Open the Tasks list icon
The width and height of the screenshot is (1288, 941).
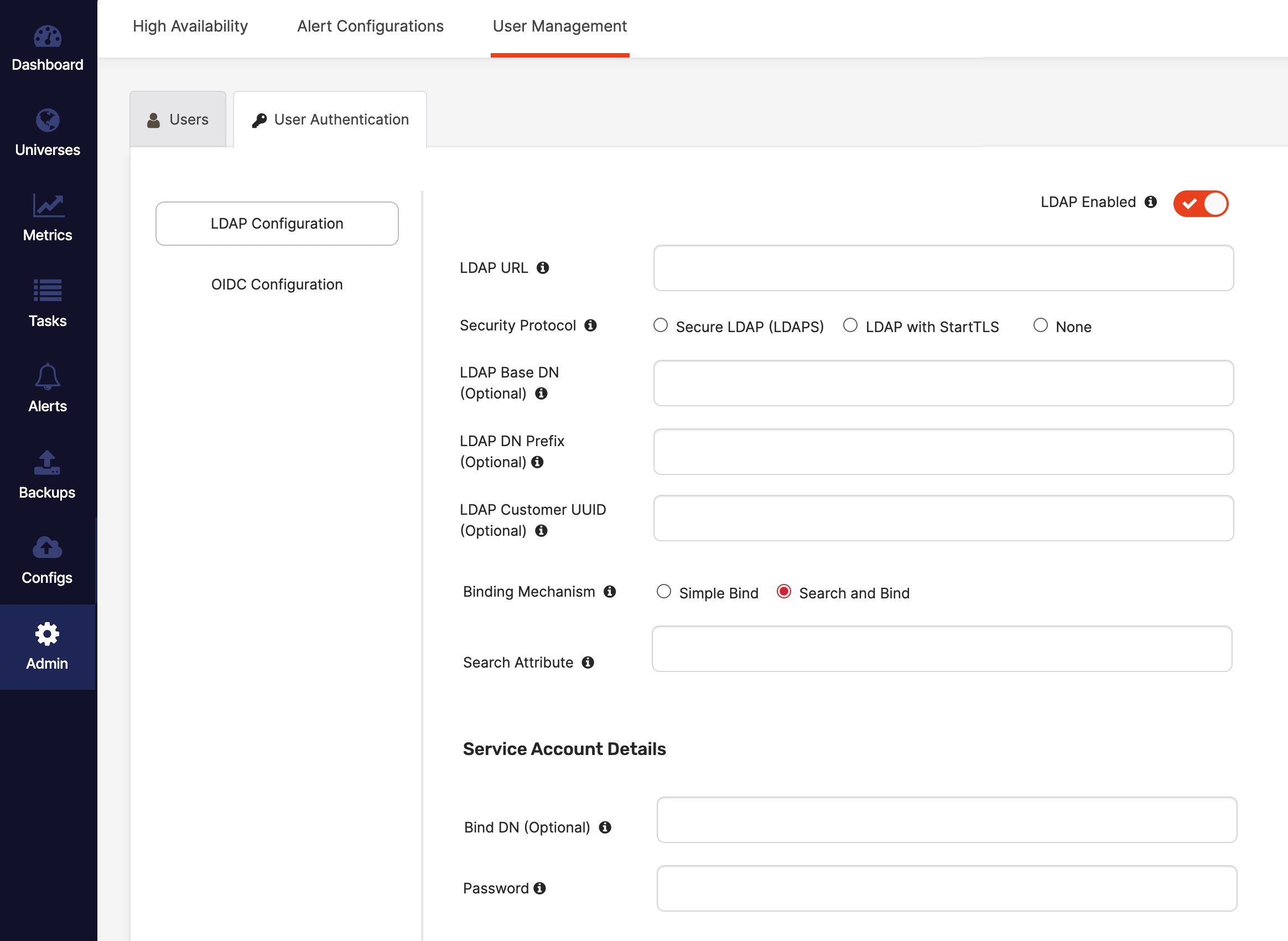coord(47,291)
